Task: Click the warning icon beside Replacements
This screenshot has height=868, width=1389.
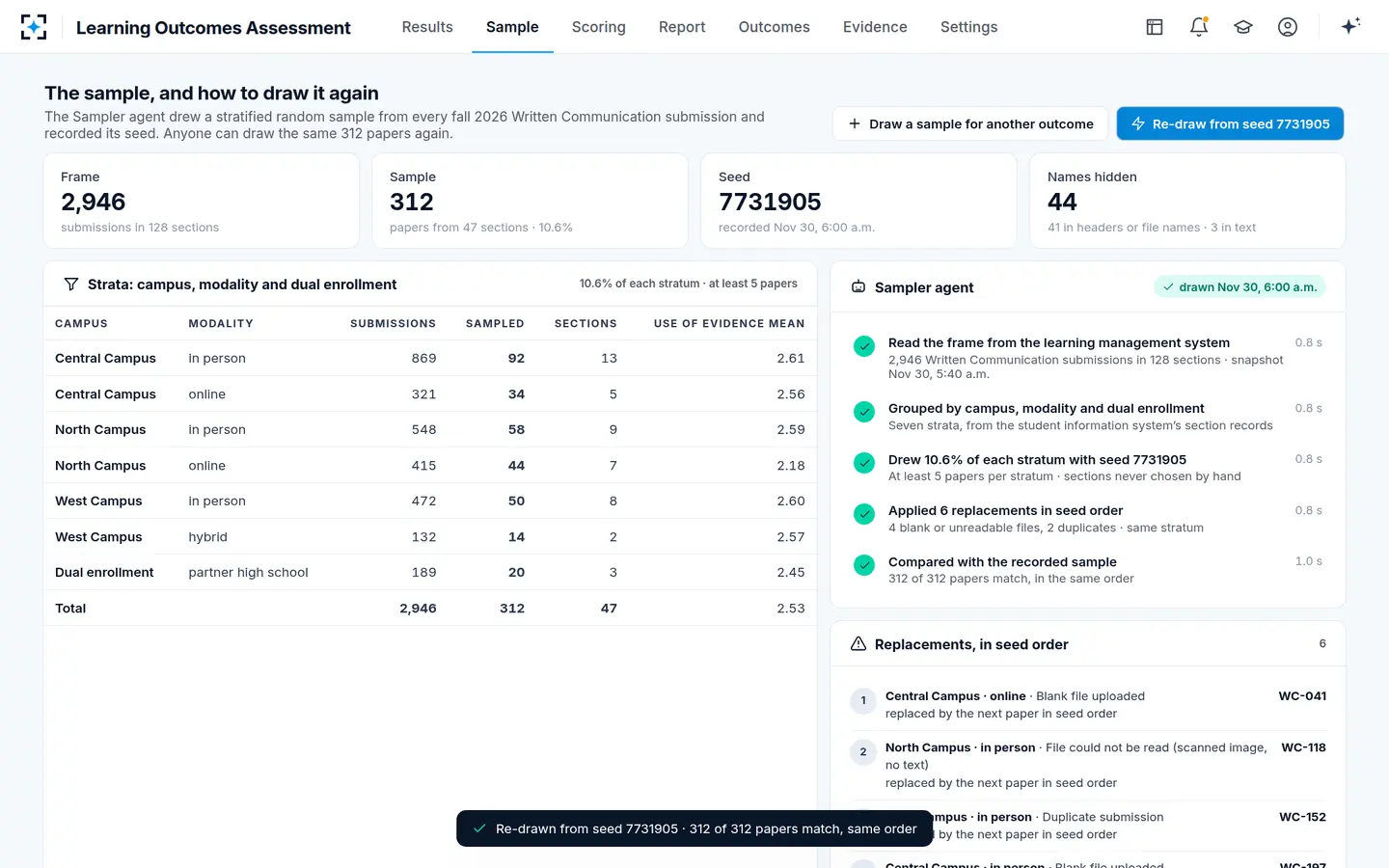Action: click(x=858, y=644)
